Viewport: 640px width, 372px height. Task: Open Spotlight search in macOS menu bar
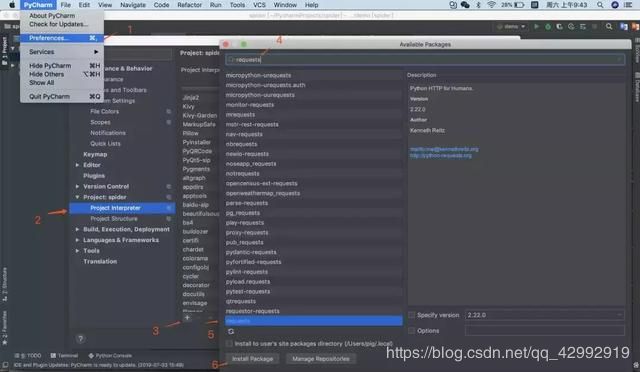coord(600,5)
